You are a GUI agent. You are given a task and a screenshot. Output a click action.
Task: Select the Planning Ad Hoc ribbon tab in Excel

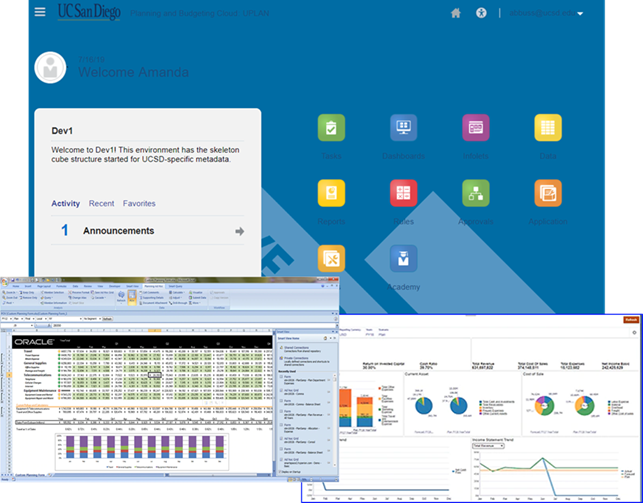pyautogui.click(x=154, y=286)
